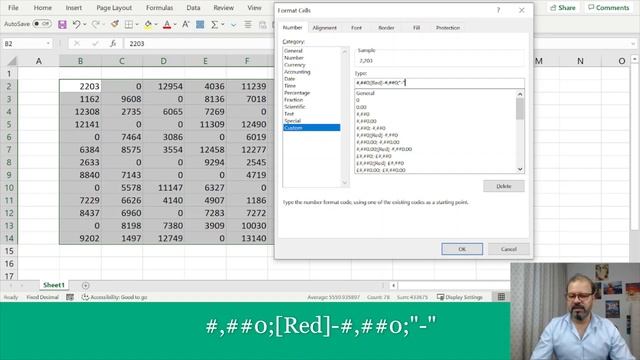
Task: Cancel formula entry with X icon
Action: click(77, 43)
